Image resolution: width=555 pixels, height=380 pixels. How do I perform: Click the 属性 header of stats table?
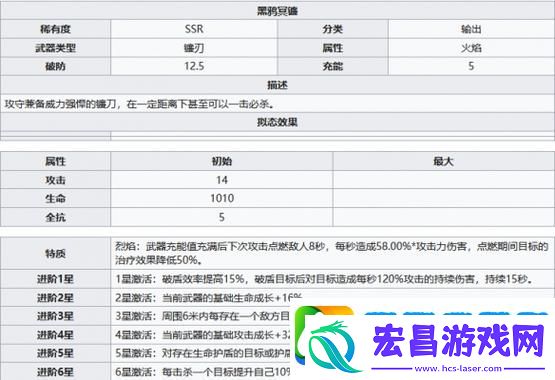coord(55,161)
